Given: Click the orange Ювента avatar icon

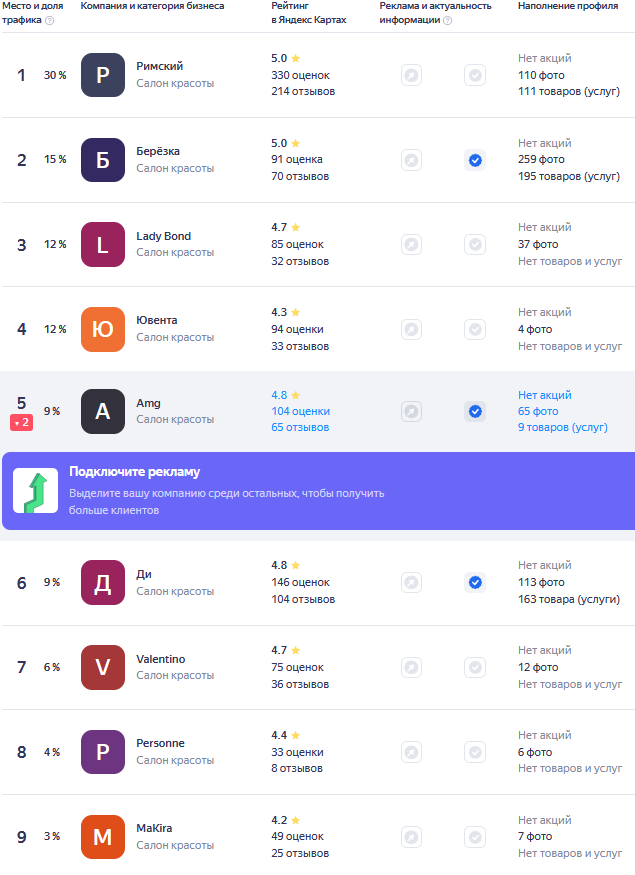Looking at the screenshot, I should 103,329.
